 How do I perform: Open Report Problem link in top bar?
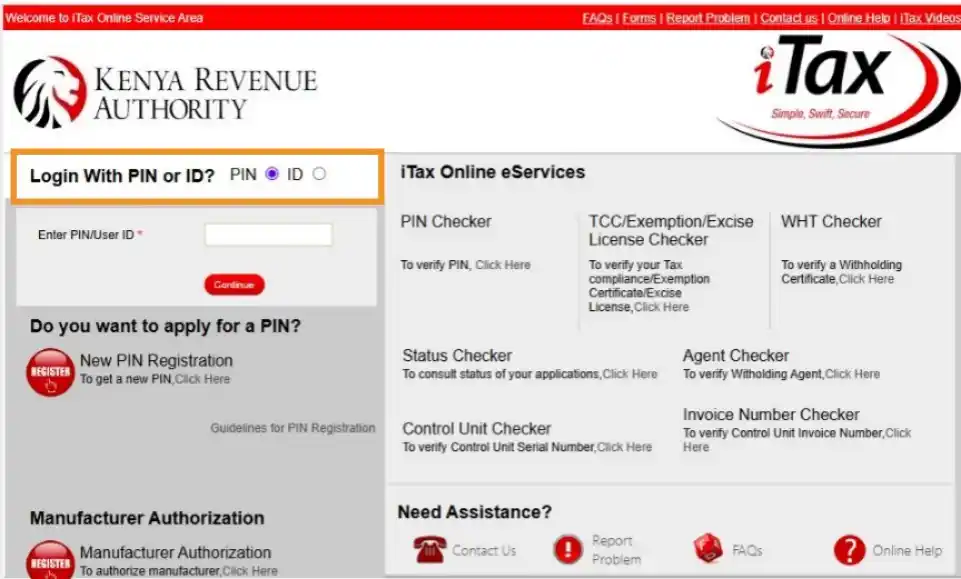(708, 18)
